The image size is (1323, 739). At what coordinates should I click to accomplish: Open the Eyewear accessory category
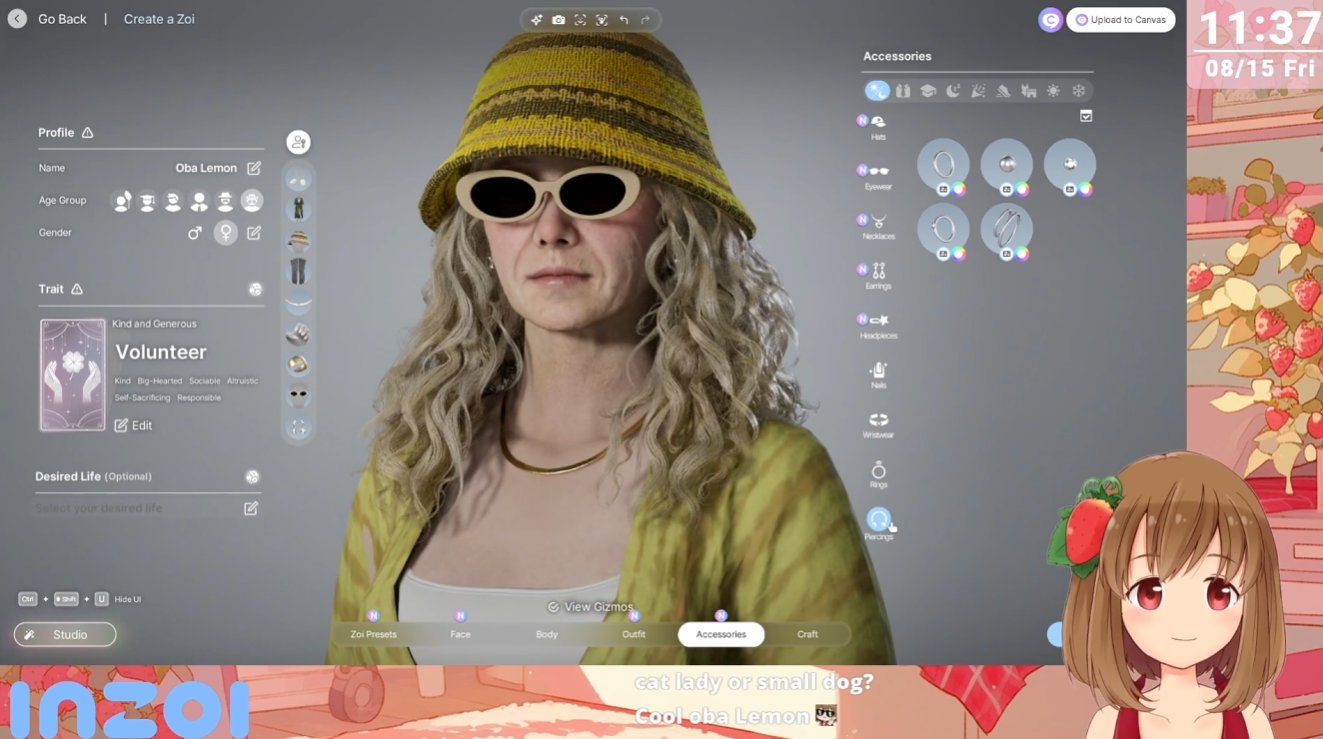[x=878, y=176]
